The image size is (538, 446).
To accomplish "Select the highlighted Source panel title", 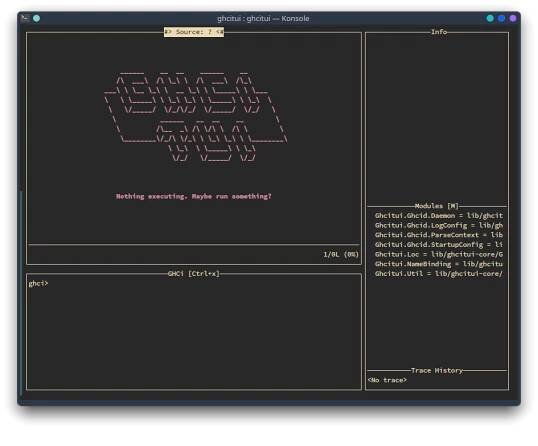I will tap(194, 32).
